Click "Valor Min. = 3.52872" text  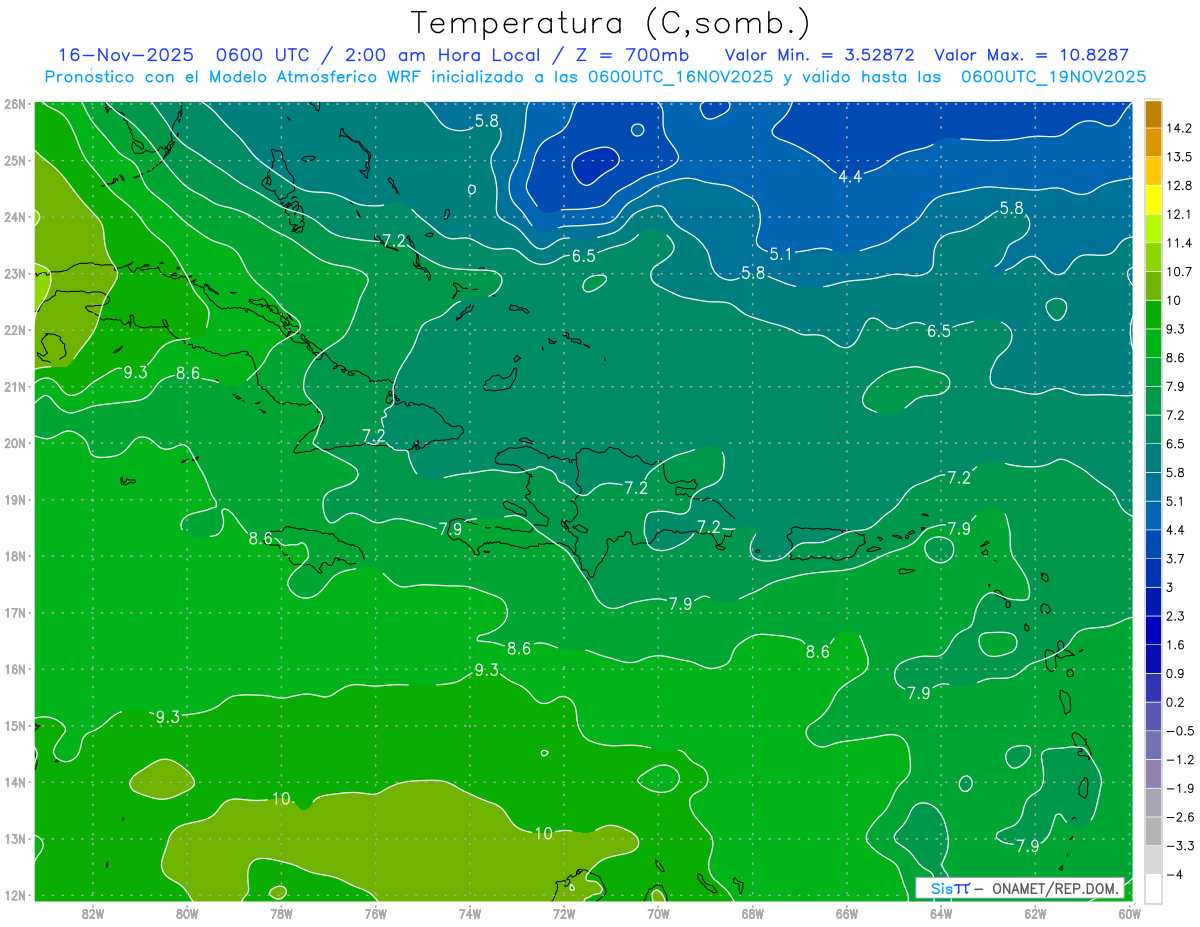click(819, 55)
